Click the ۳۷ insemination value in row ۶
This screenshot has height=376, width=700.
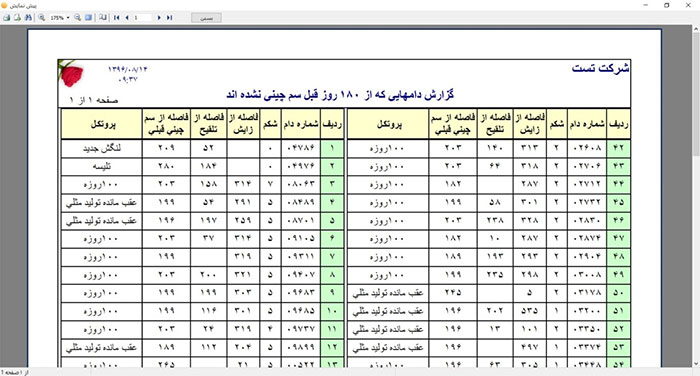[208, 238]
